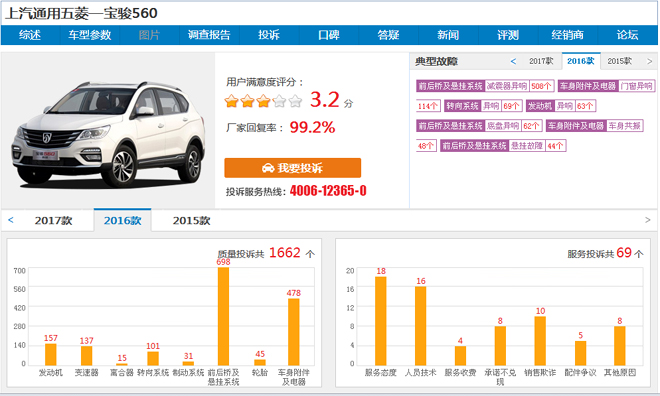Screen dimensions: 660x396
Task: Select 2015款 in the 典型故障 panel
Action: 620,61
